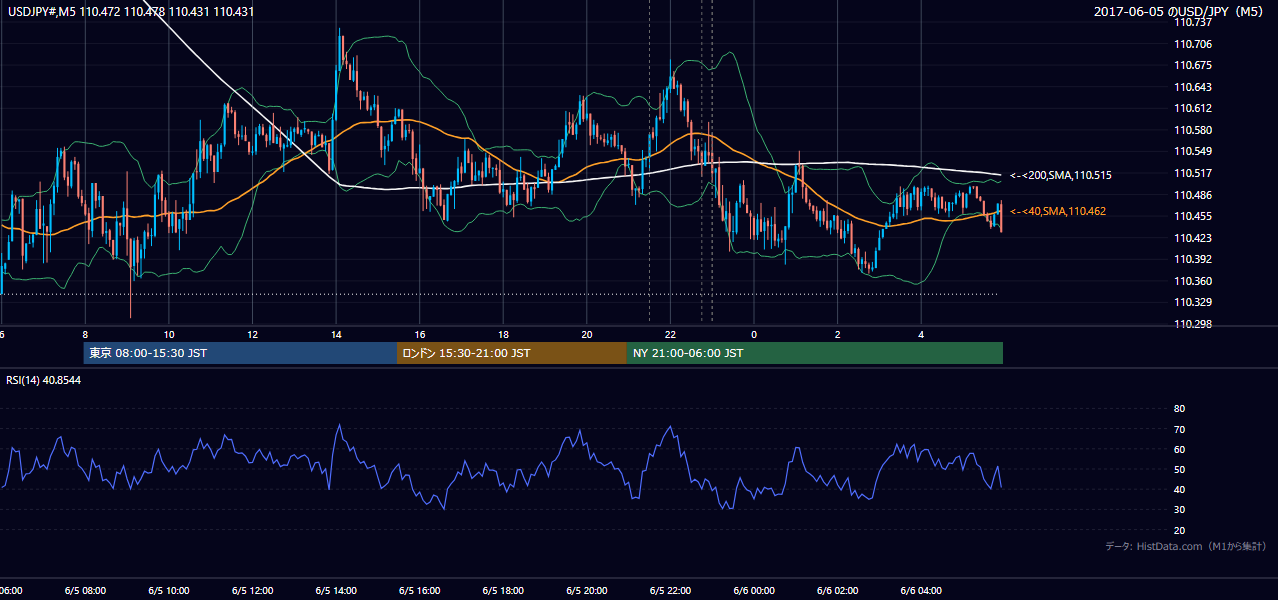Click hour label 18 under the price chart

tap(503, 334)
